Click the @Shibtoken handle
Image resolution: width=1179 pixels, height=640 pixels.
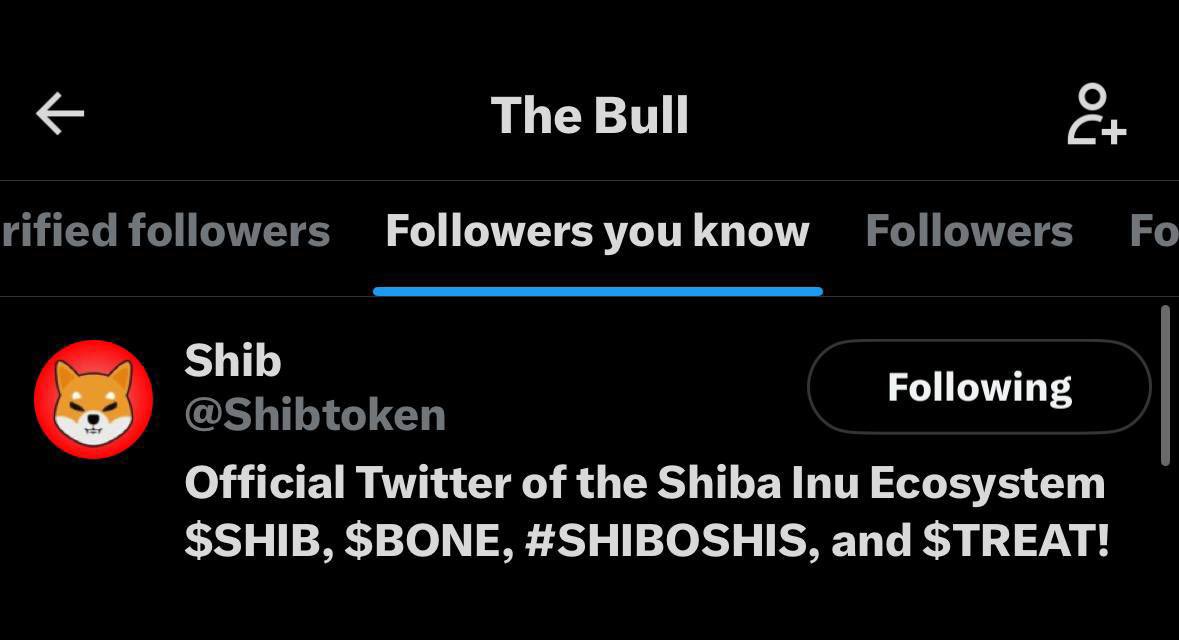[x=315, y=414]
